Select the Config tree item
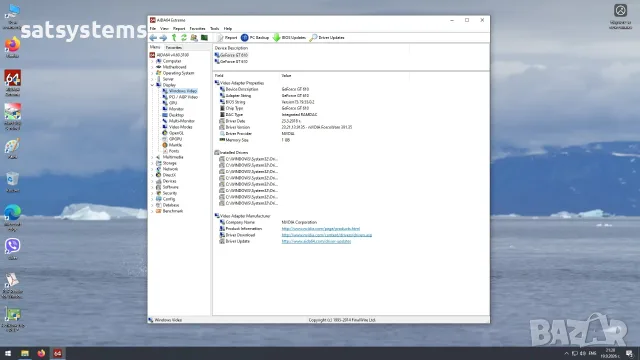The width and height of the screenshot is (640, 360). (165, 199)
